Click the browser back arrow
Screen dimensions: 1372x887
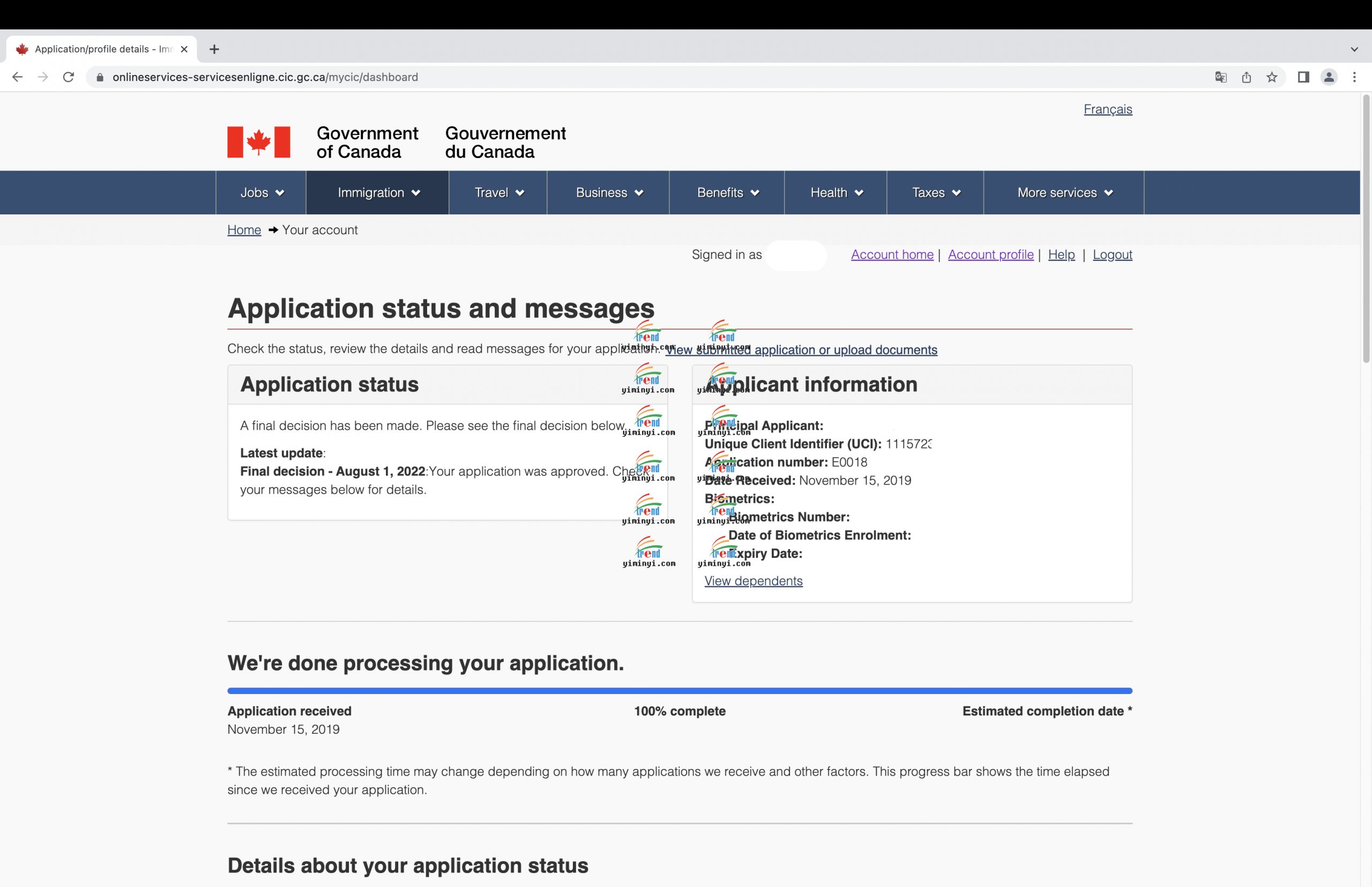pos(17,77)
